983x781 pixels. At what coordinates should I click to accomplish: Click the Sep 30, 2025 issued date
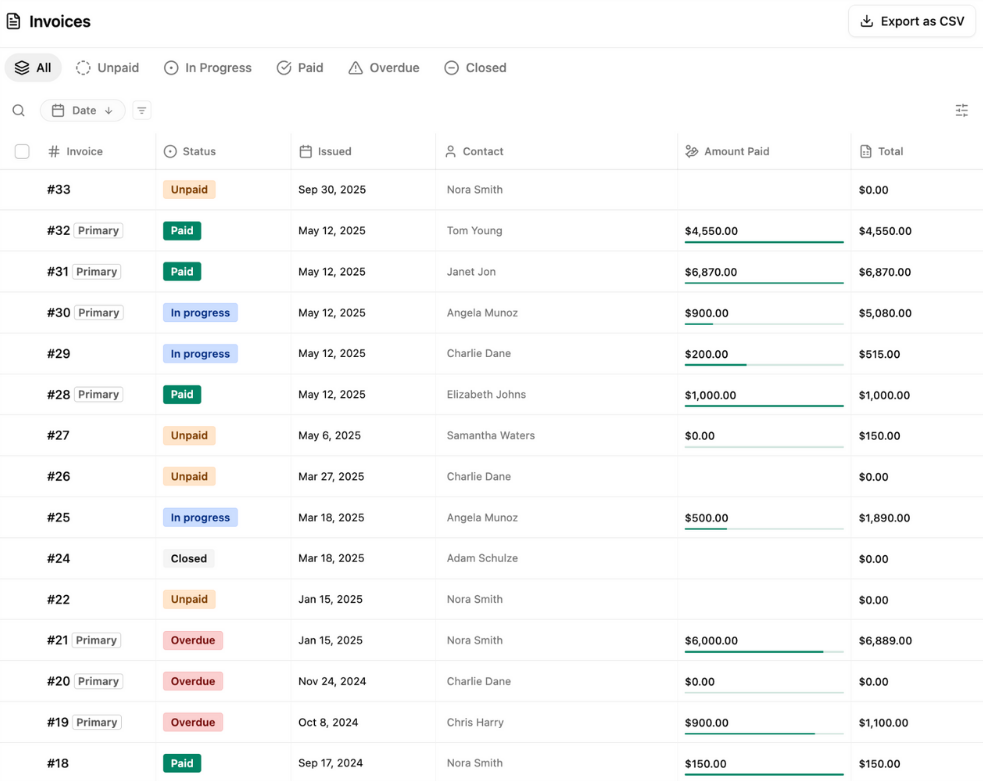(332, 189)
